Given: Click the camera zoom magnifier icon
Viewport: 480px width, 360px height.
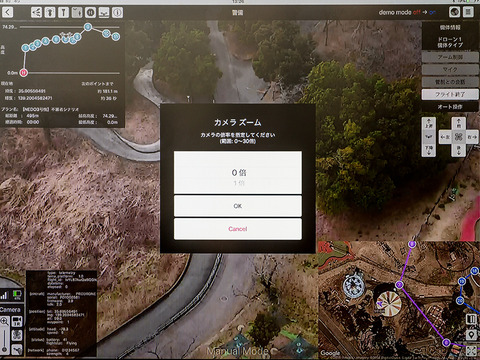Looking at the screenshot, I should click(x=4, y=322).
